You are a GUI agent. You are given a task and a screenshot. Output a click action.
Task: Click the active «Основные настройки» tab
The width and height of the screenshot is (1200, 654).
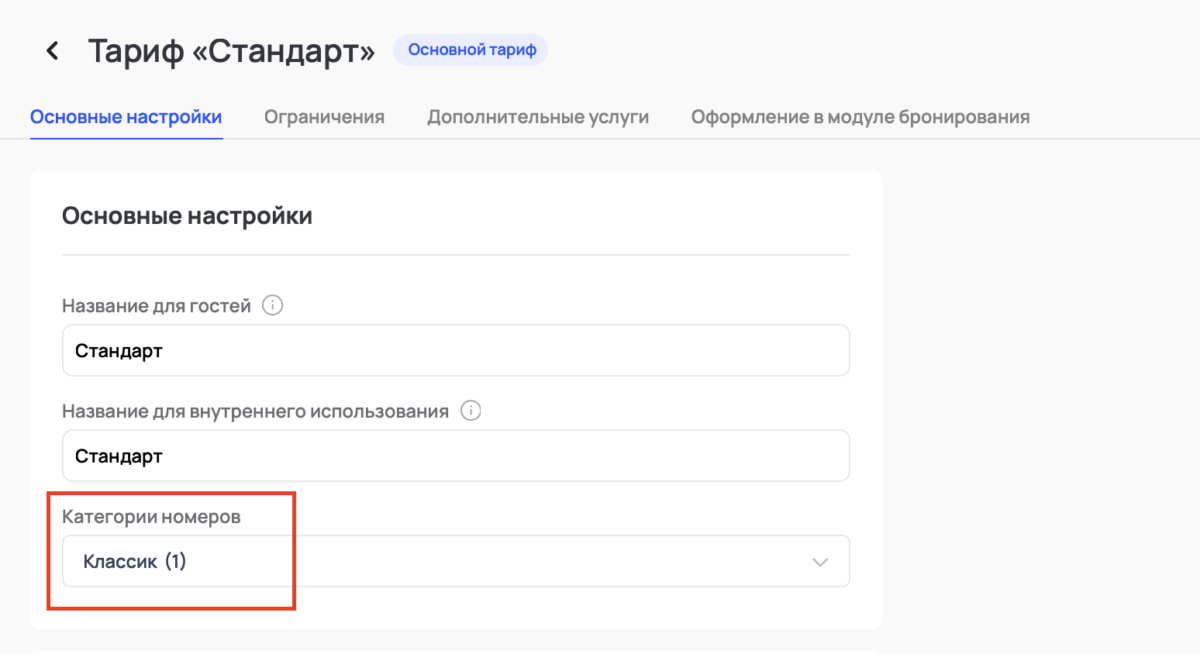click(126, 116)
